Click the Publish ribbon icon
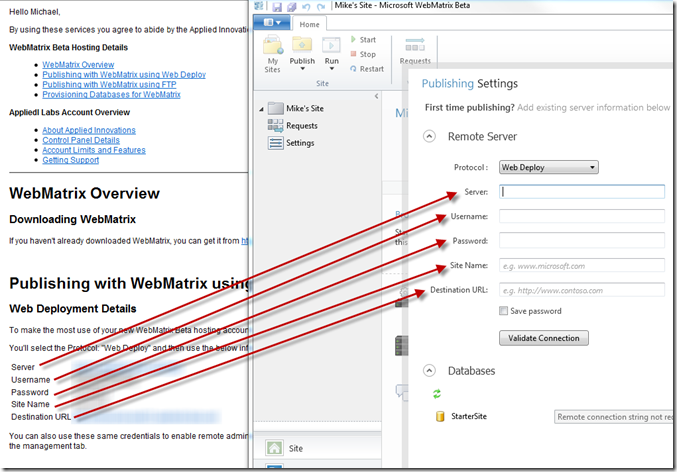Image resolution: width=677 pixels, height=472 pixels. click(x=302, y=44)
